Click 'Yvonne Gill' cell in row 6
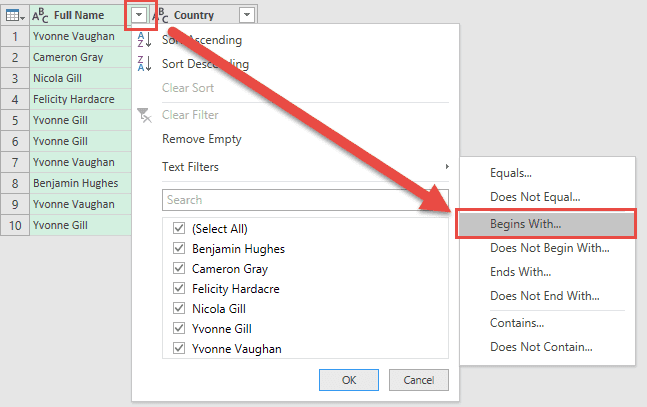647x407 pixels. tap(80, 141)
